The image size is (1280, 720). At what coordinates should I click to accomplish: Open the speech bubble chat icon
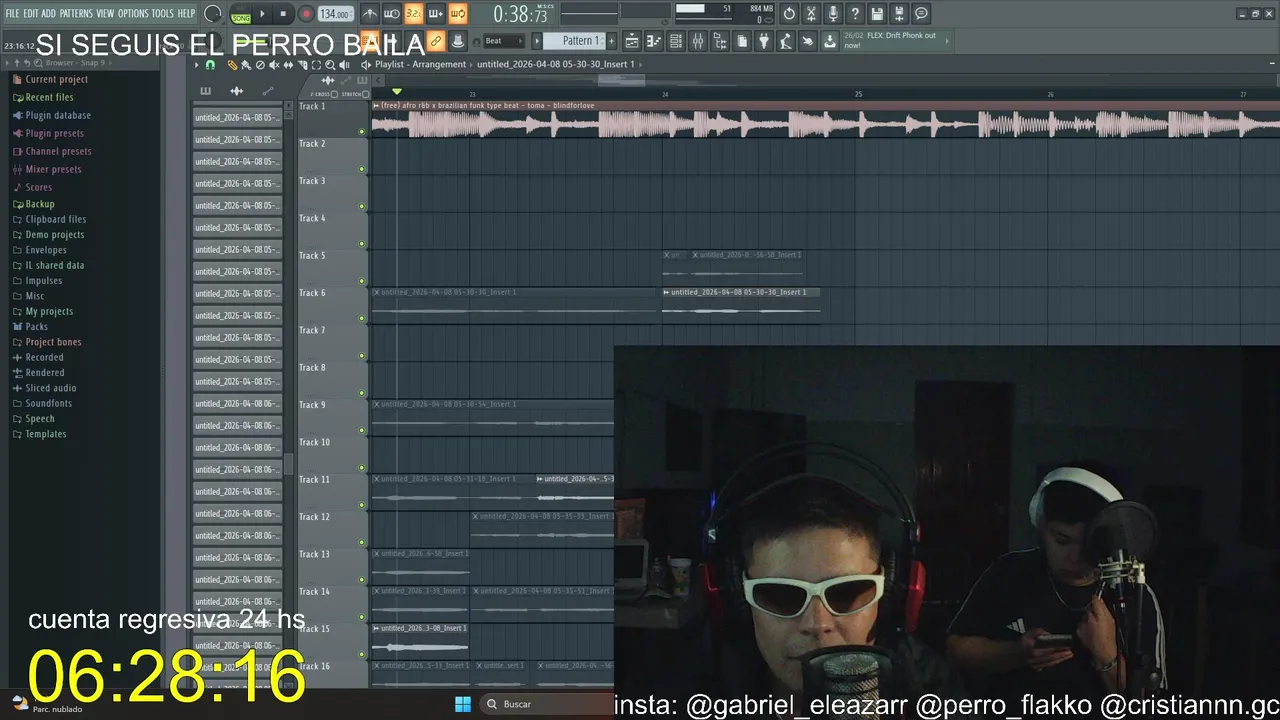tap(921, 14)
